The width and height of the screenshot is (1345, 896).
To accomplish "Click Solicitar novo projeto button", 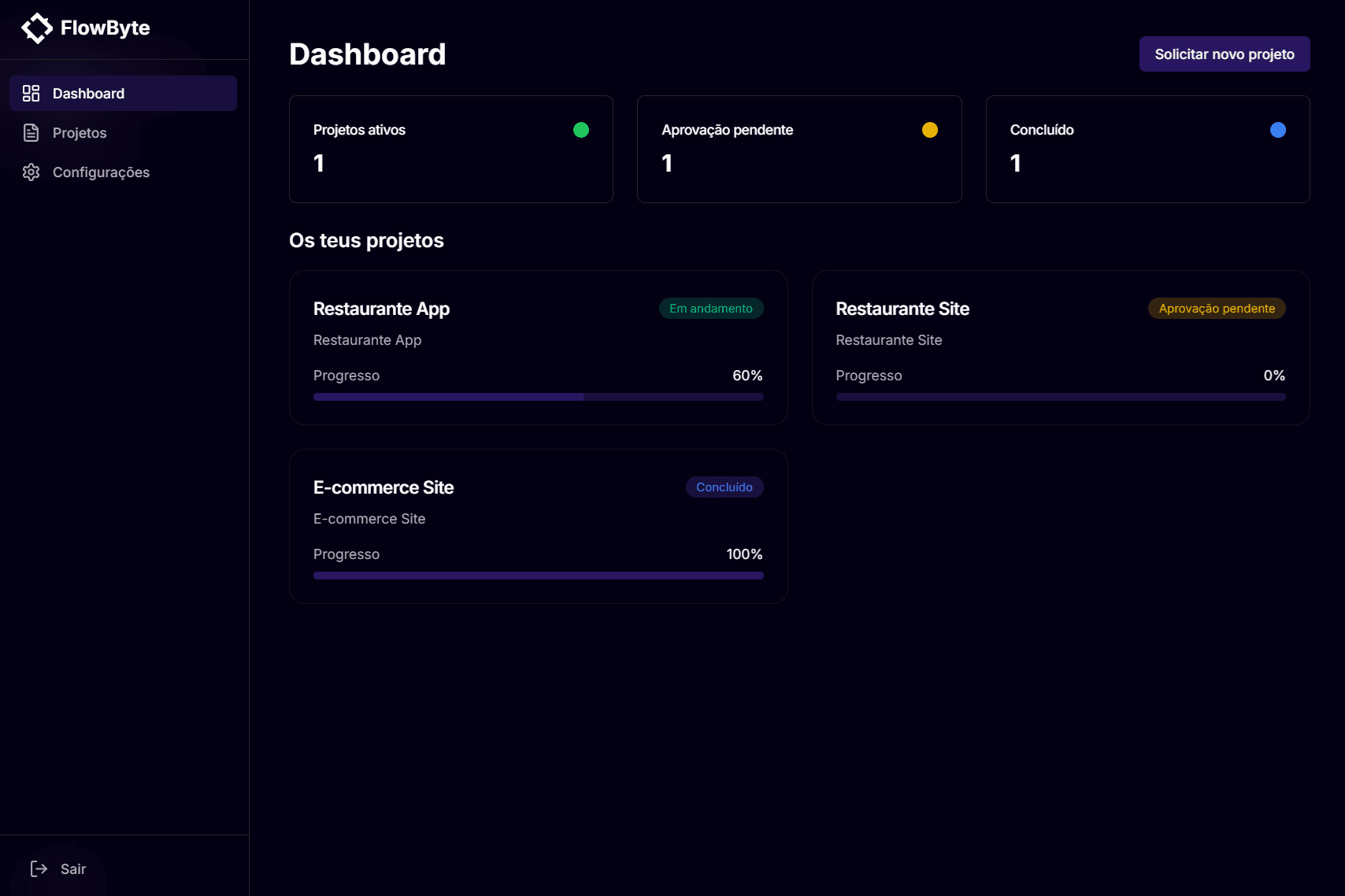I will pos(1225,54).
